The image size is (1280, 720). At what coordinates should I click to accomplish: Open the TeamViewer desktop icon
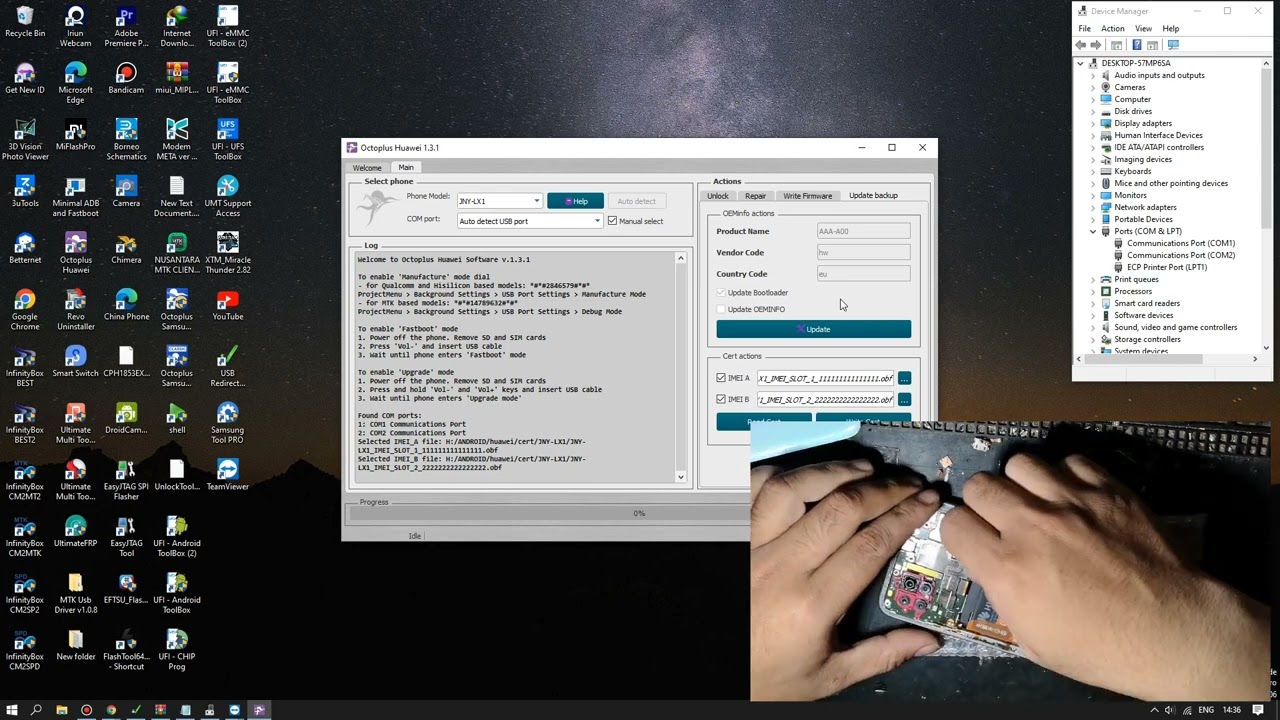[227, 476]
